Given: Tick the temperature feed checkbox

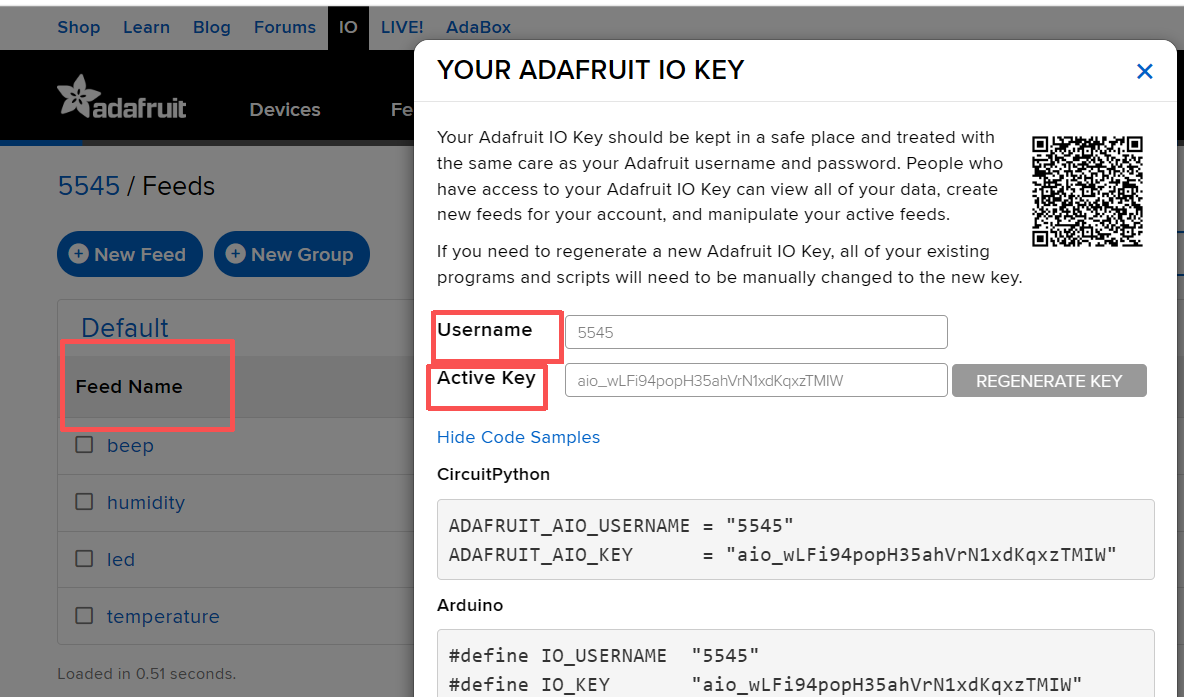Looking at the screenshot, I should (x=84, y=615).
